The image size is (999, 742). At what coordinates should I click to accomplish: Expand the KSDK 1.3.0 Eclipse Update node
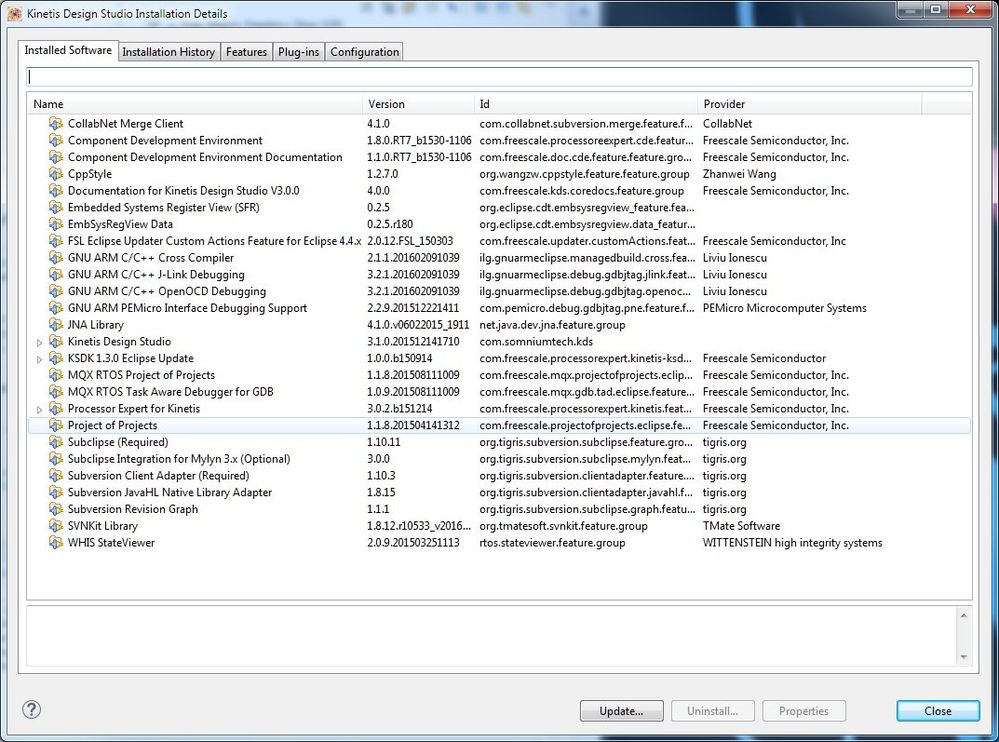pyautogui.click(x=40, y=359)
